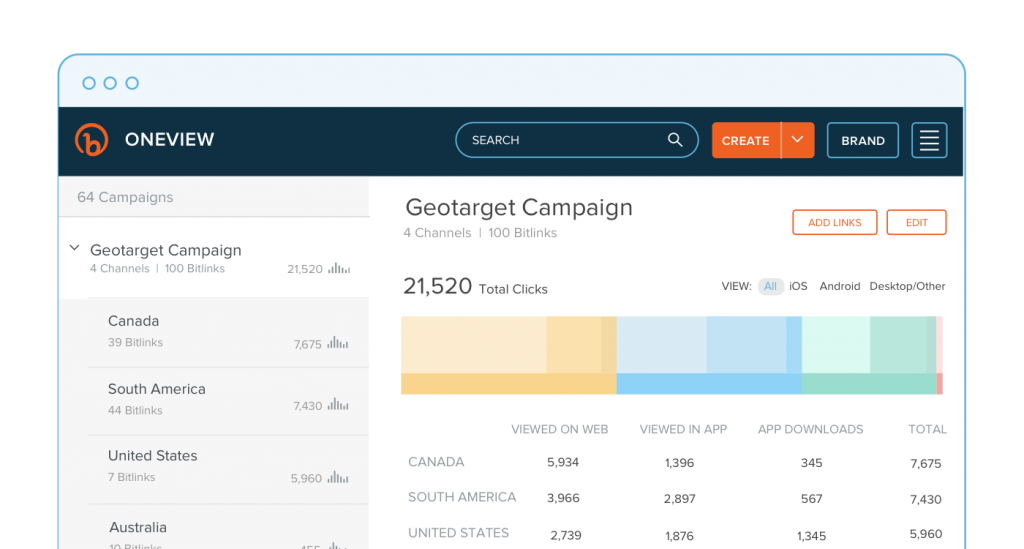The height and width of the screenshot is (549, 1024).
Task: Click the light blue chart segment
Action: click(x=660, y=345)
